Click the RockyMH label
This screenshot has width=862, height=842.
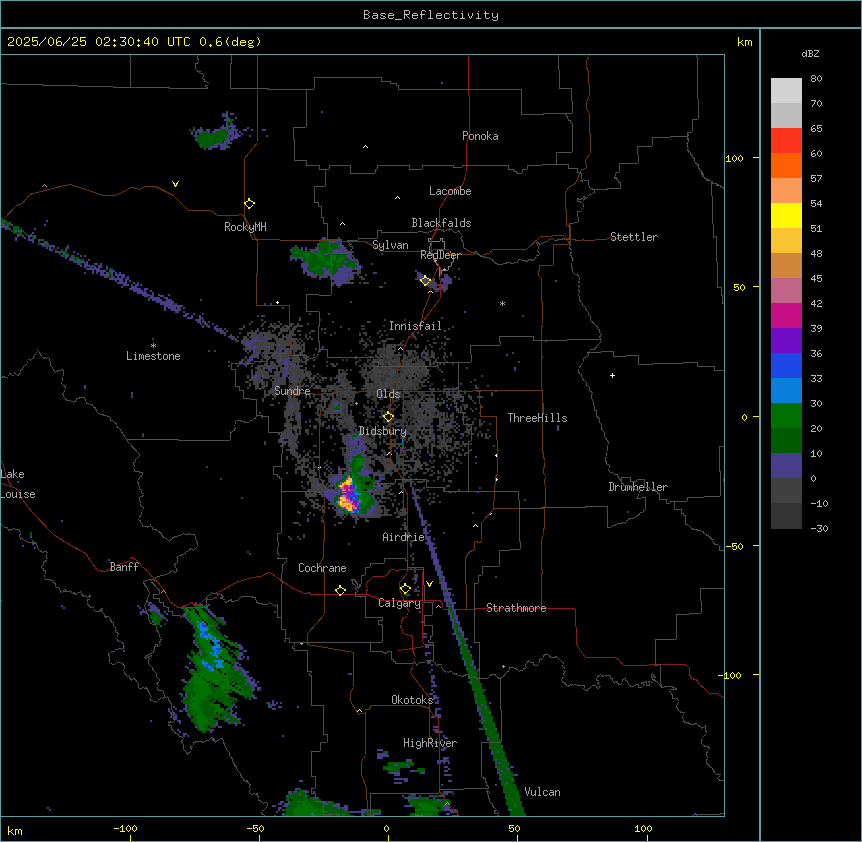coord(245,226)
